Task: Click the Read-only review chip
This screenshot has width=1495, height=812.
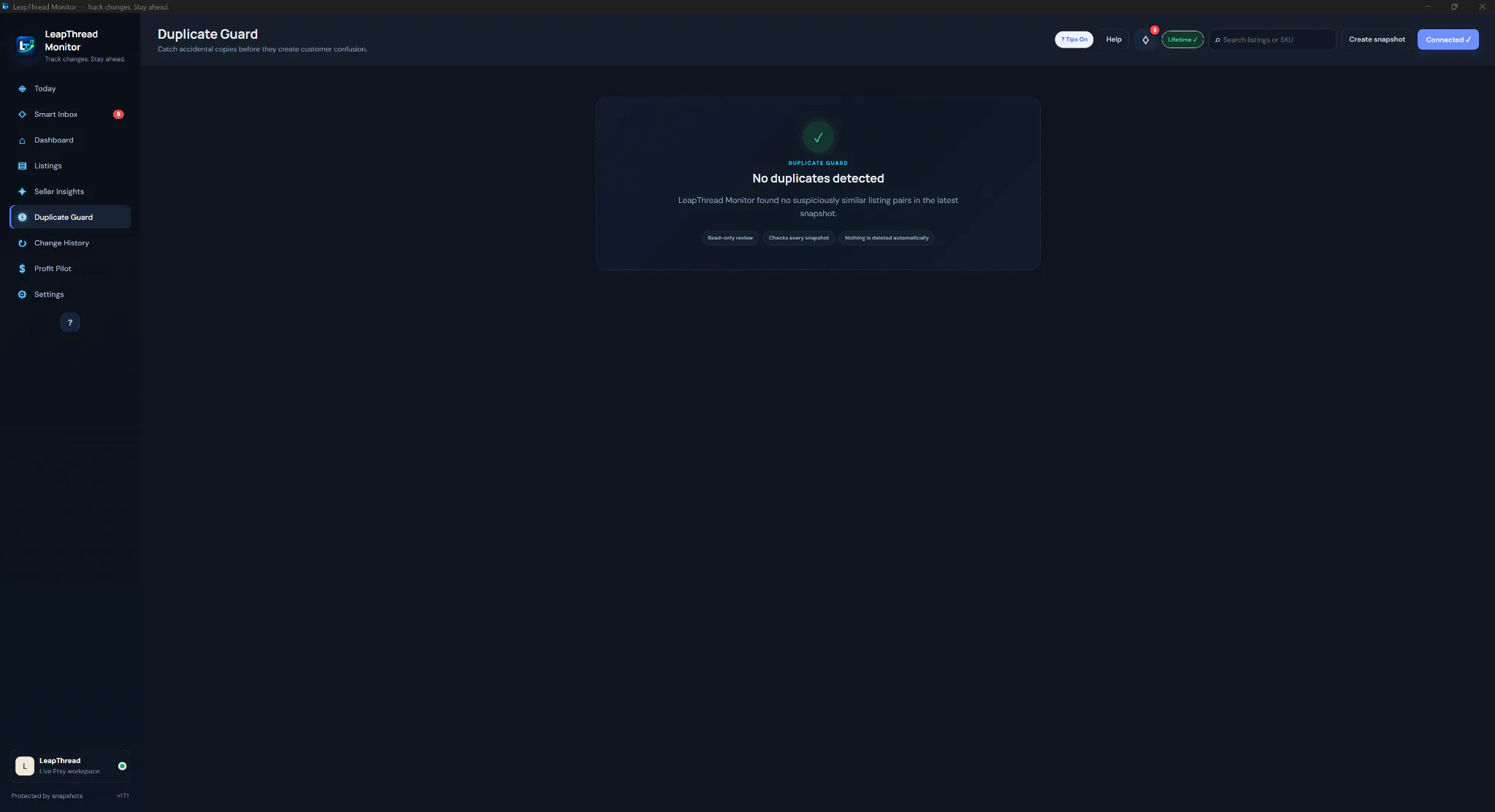Action: [x=730, y=238]
